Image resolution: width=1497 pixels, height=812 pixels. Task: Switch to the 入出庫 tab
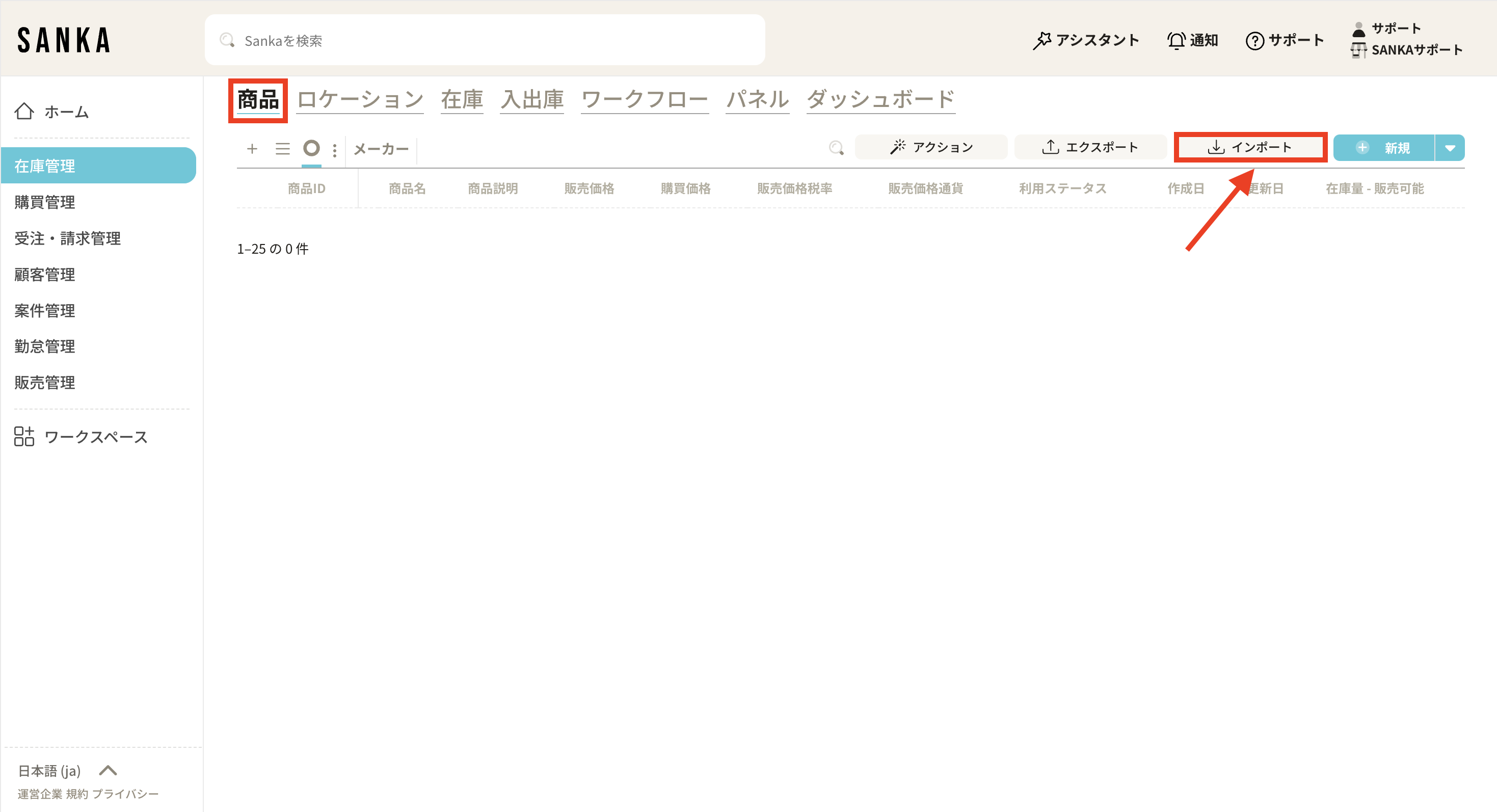532,99
